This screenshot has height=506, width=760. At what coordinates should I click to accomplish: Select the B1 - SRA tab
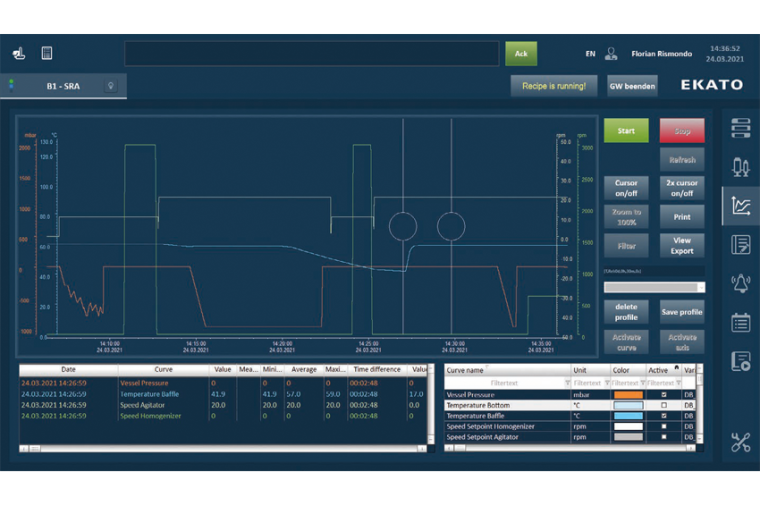(65, 86)
